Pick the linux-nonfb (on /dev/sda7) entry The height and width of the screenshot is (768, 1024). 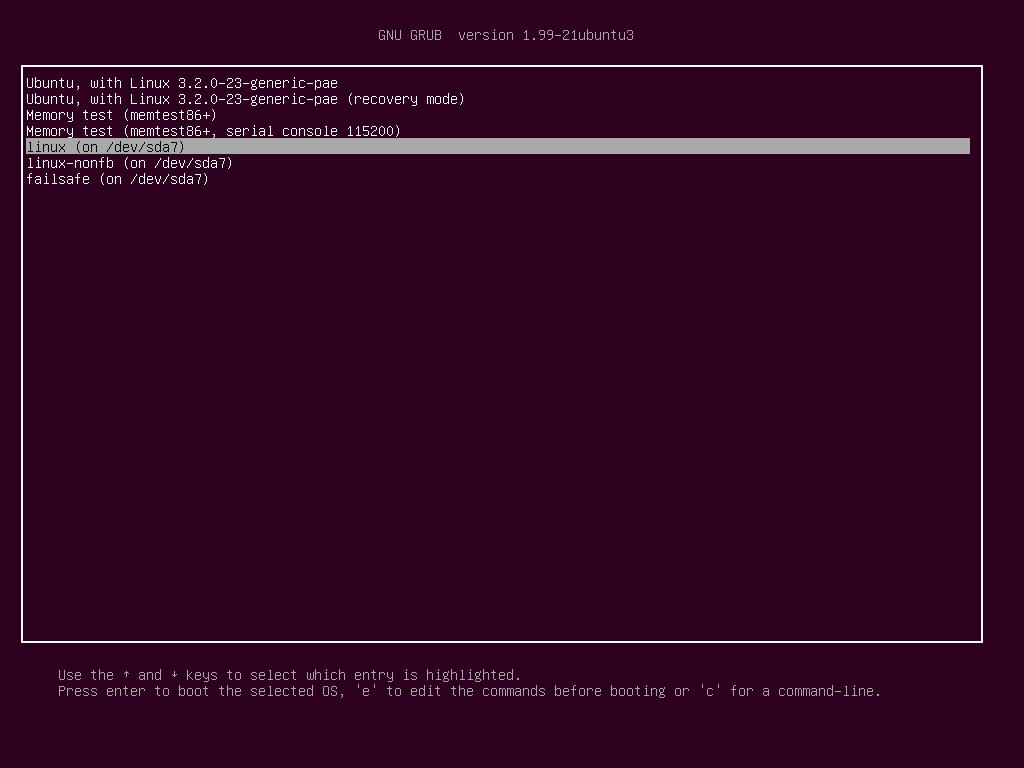[x=129, y=163]
